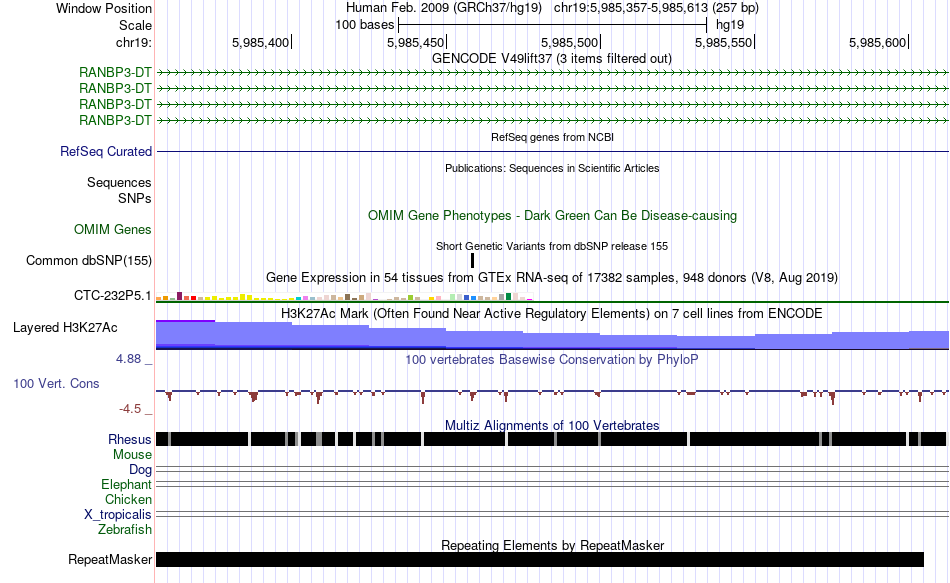Open the GTEx Gene Expression track title

552,278
